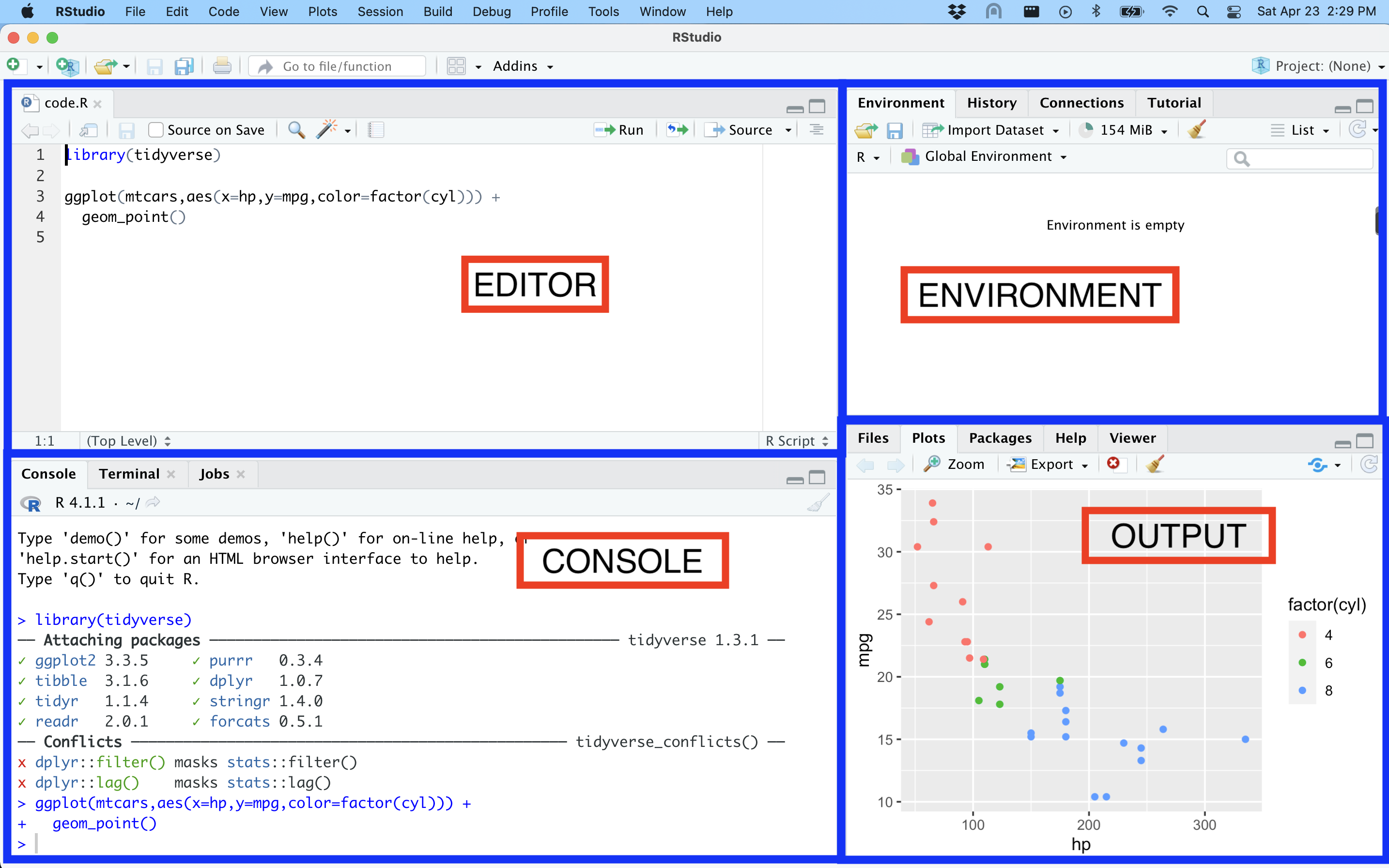Click the Dropbox icon in menu bar
Screen dimensions: 1389x868
[x=957, y=12]
